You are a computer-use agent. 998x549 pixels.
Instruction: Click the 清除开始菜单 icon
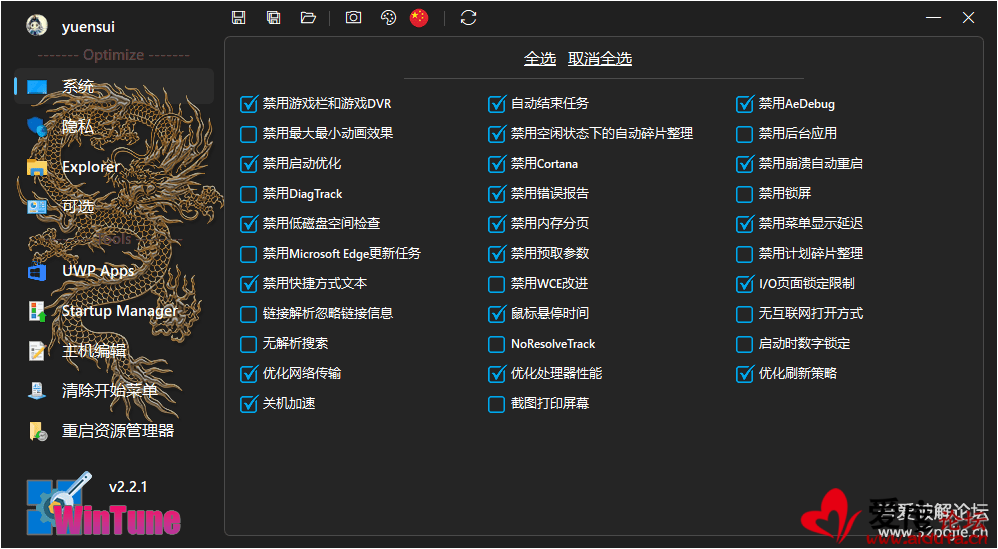(37, 391)
